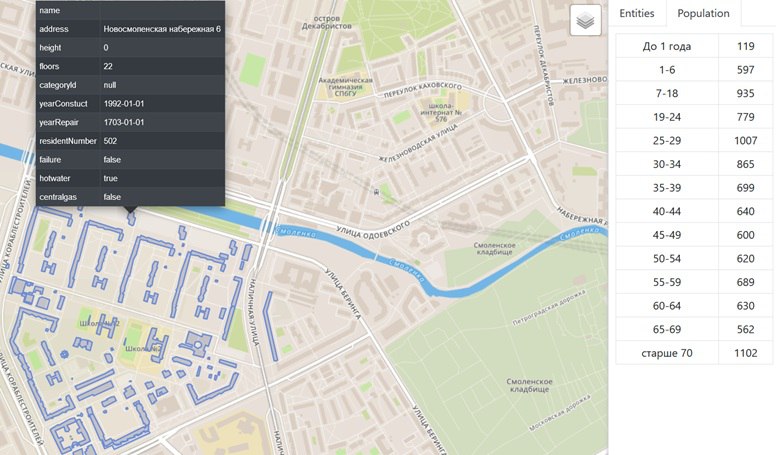Click the floors value 22 in popup
Screen dimensions: 776x455
108,67
